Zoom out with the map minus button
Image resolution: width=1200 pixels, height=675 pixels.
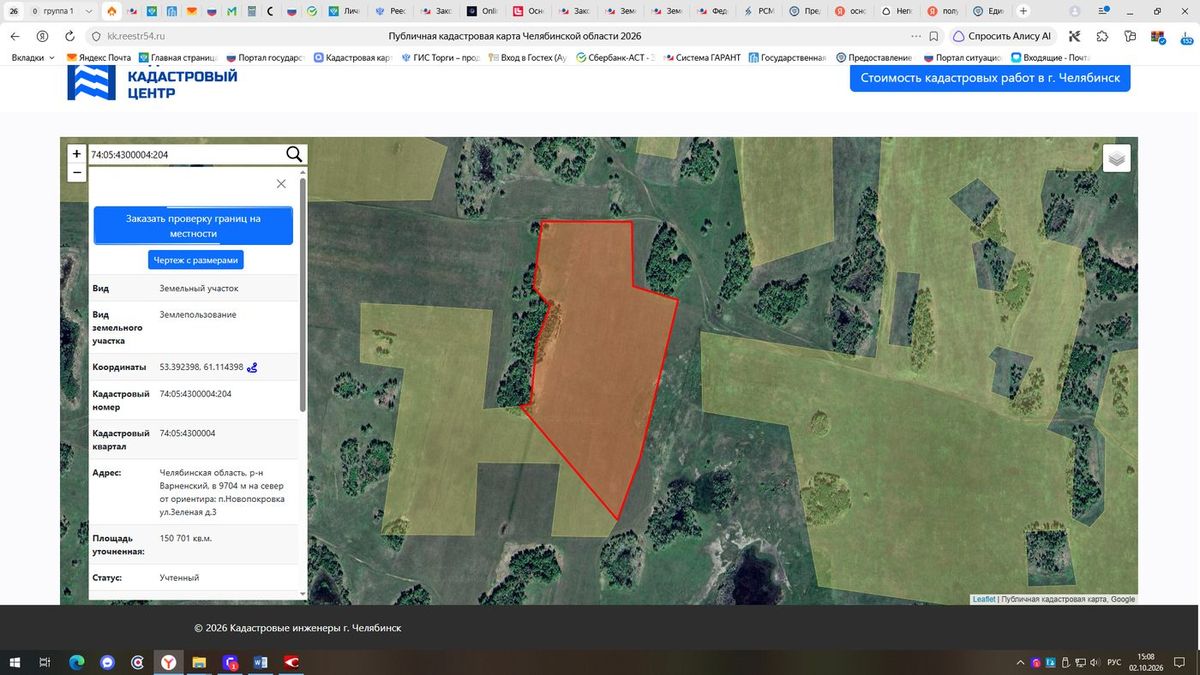coord(77,172)
